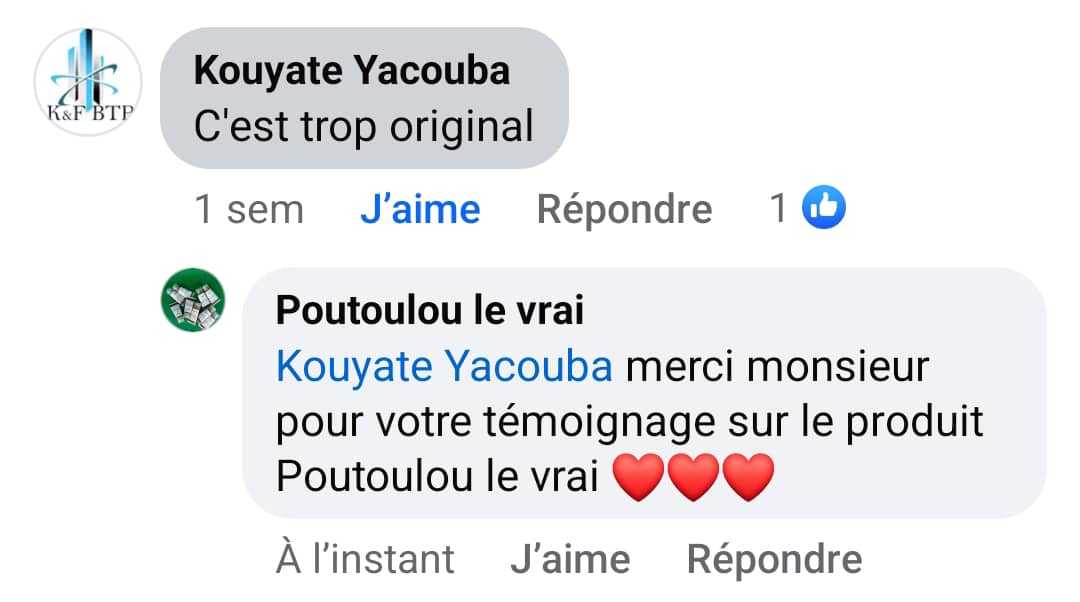Like the Poutoulou le vrai reply with J'aime

click(x=570, y=559)
